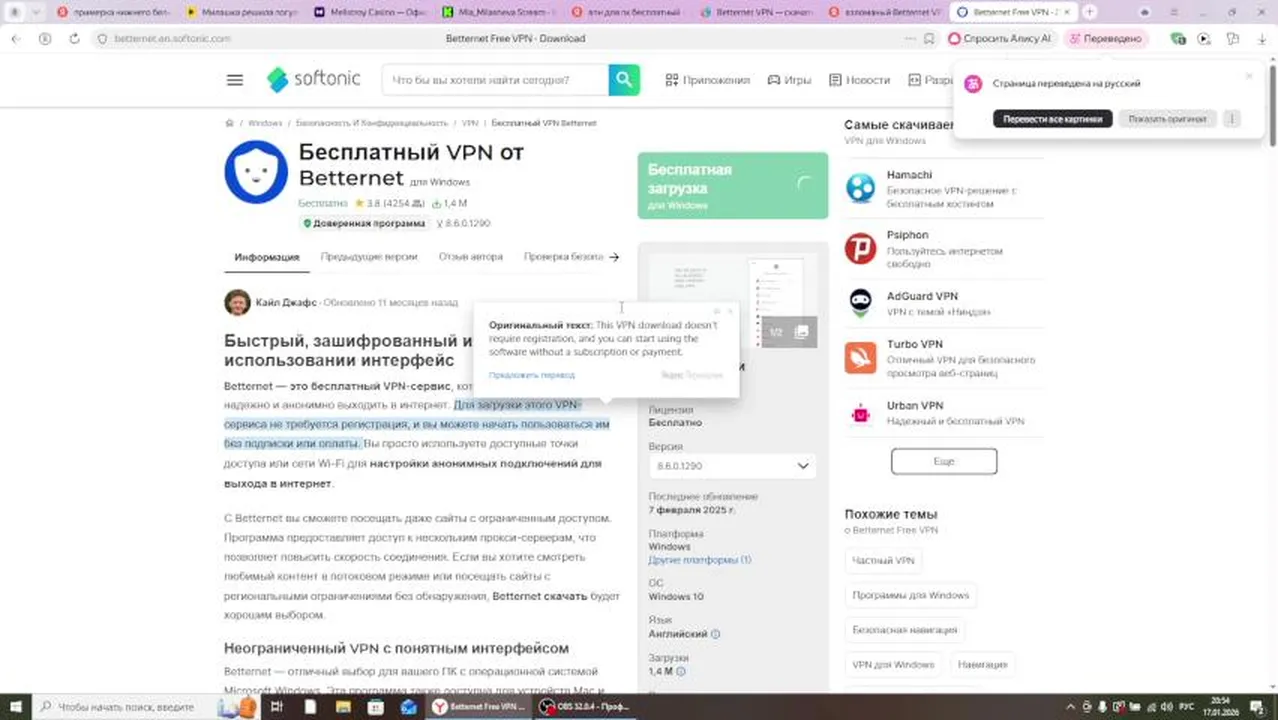Click the browser back arrow

(x=16, y=38)
